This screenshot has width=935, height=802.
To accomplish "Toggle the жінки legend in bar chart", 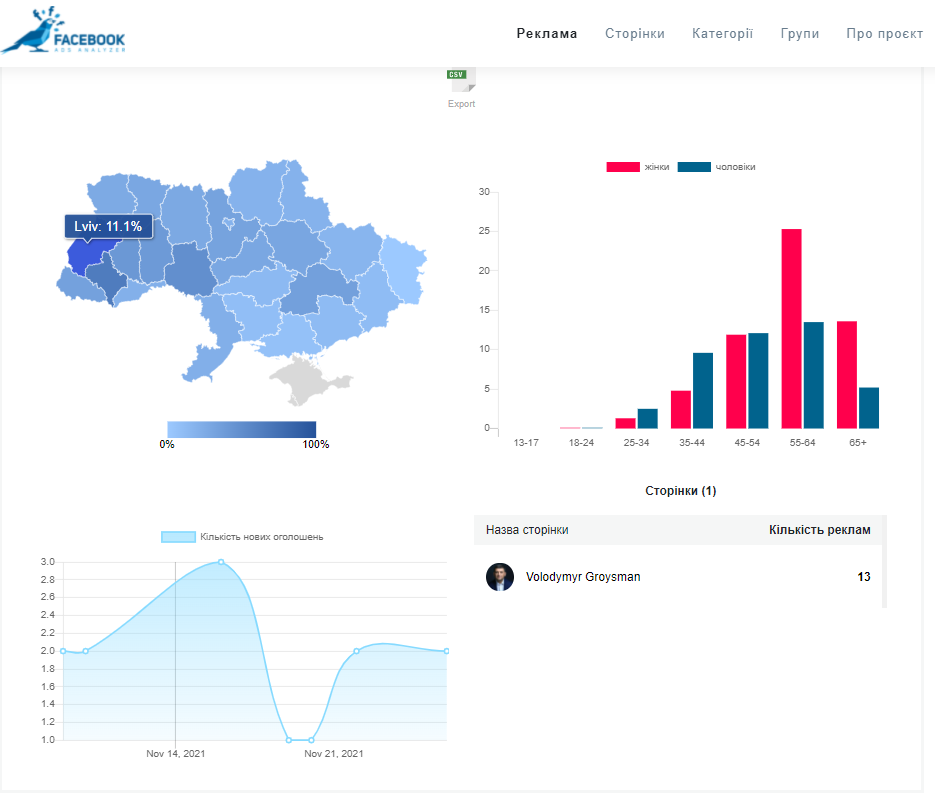I will (623, 167).
